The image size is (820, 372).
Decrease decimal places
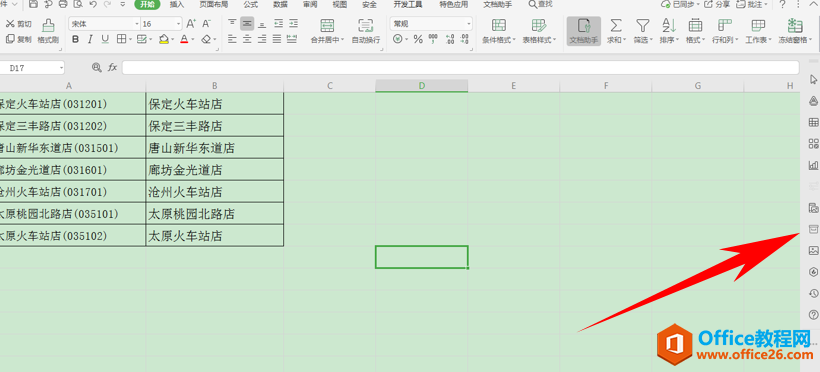click(x=464, y=39)
